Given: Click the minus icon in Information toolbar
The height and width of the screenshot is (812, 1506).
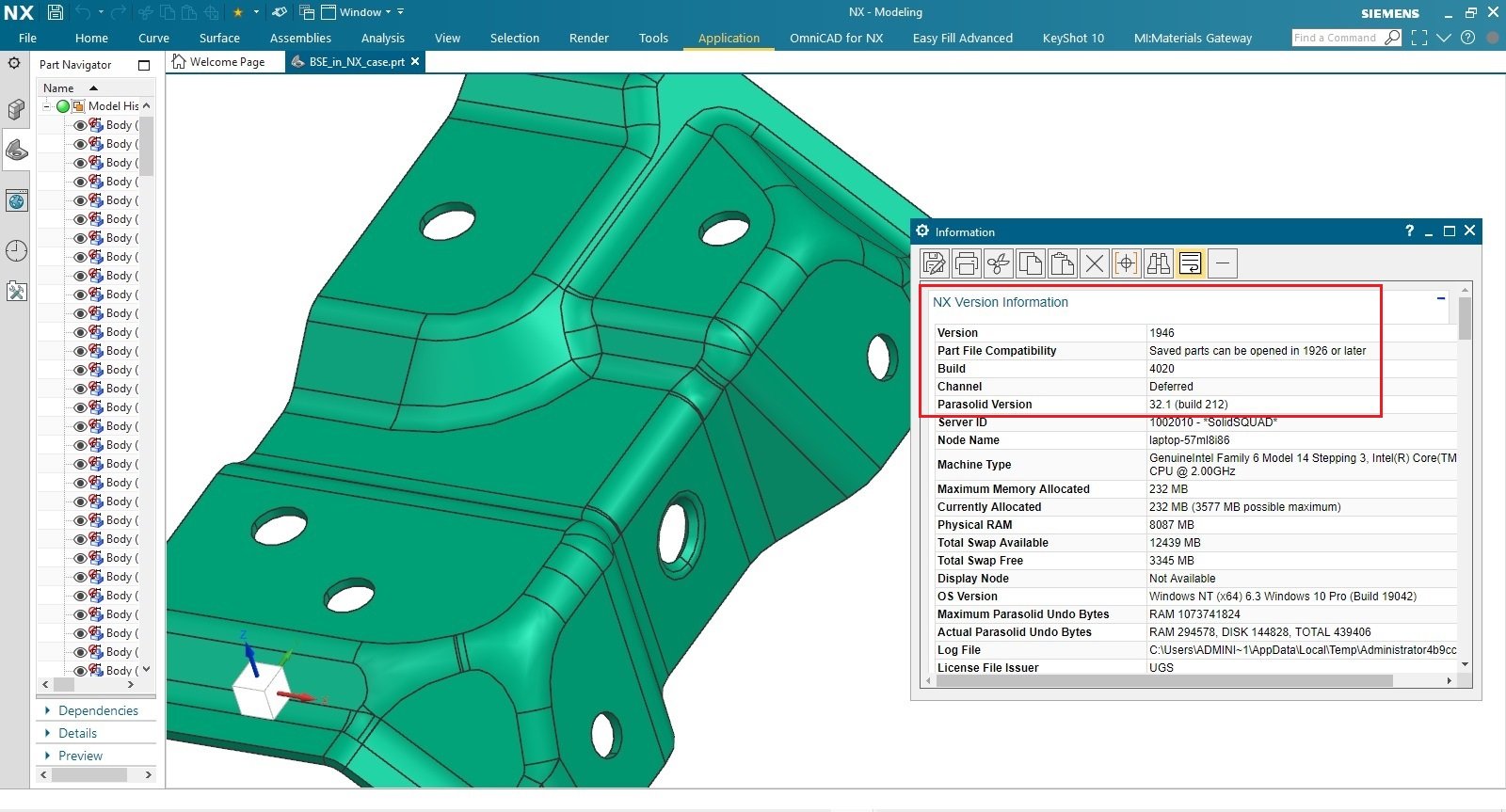Looking at the screenshot, I should [1223, 263].
